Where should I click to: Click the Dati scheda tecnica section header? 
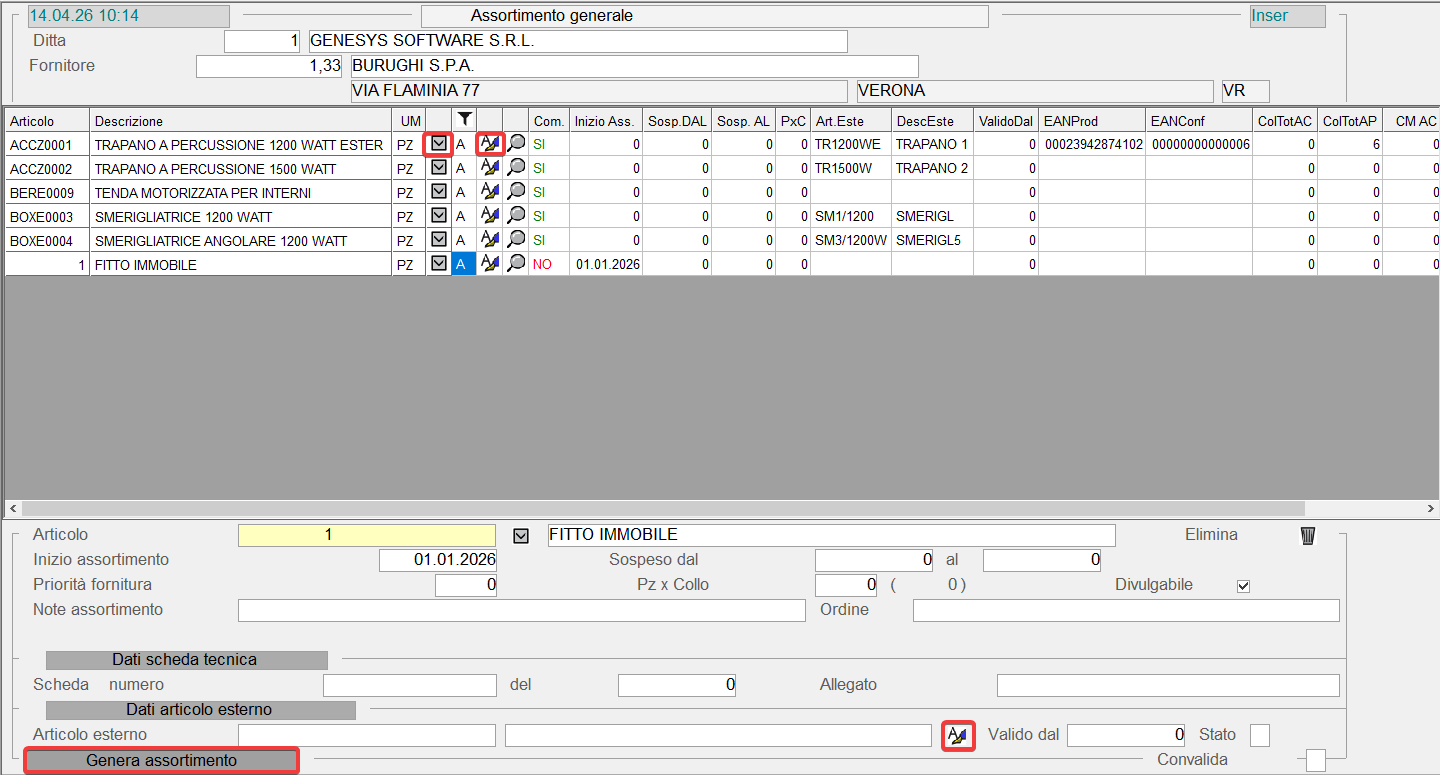coord(187,660)
